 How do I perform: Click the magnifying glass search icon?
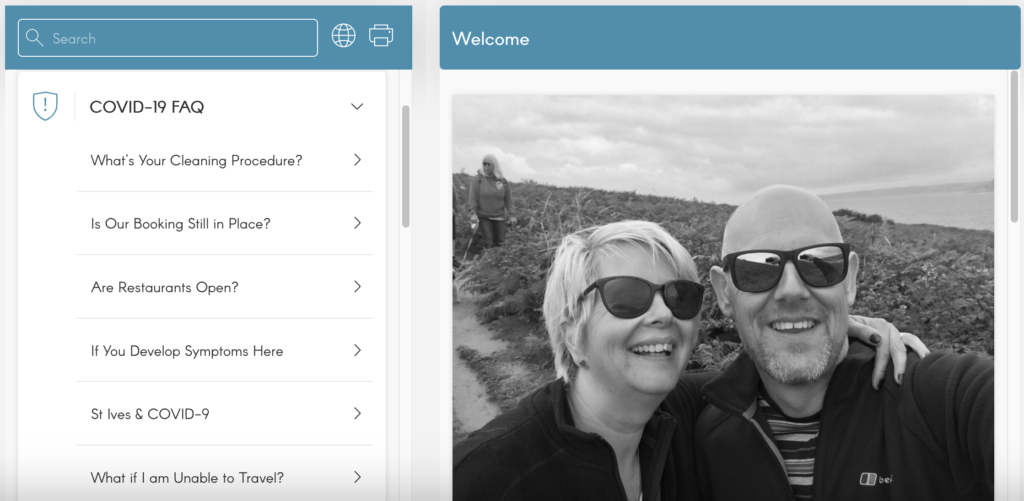click(34, 38)
